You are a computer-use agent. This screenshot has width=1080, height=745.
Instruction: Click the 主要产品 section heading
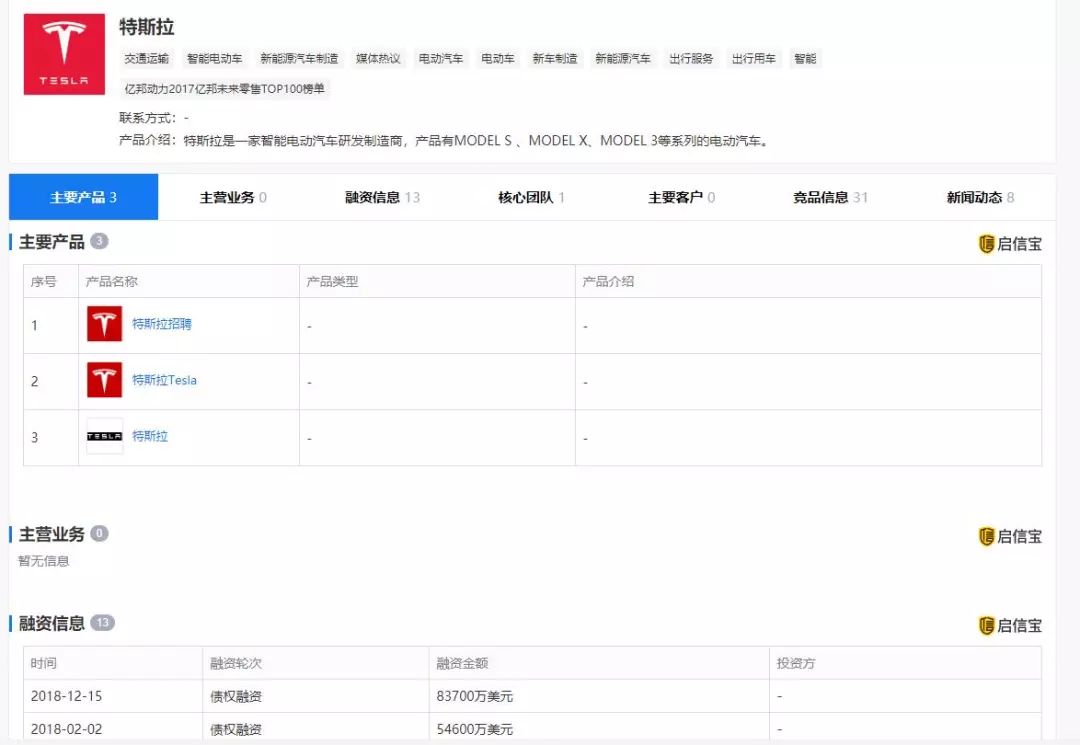point(52,242)
